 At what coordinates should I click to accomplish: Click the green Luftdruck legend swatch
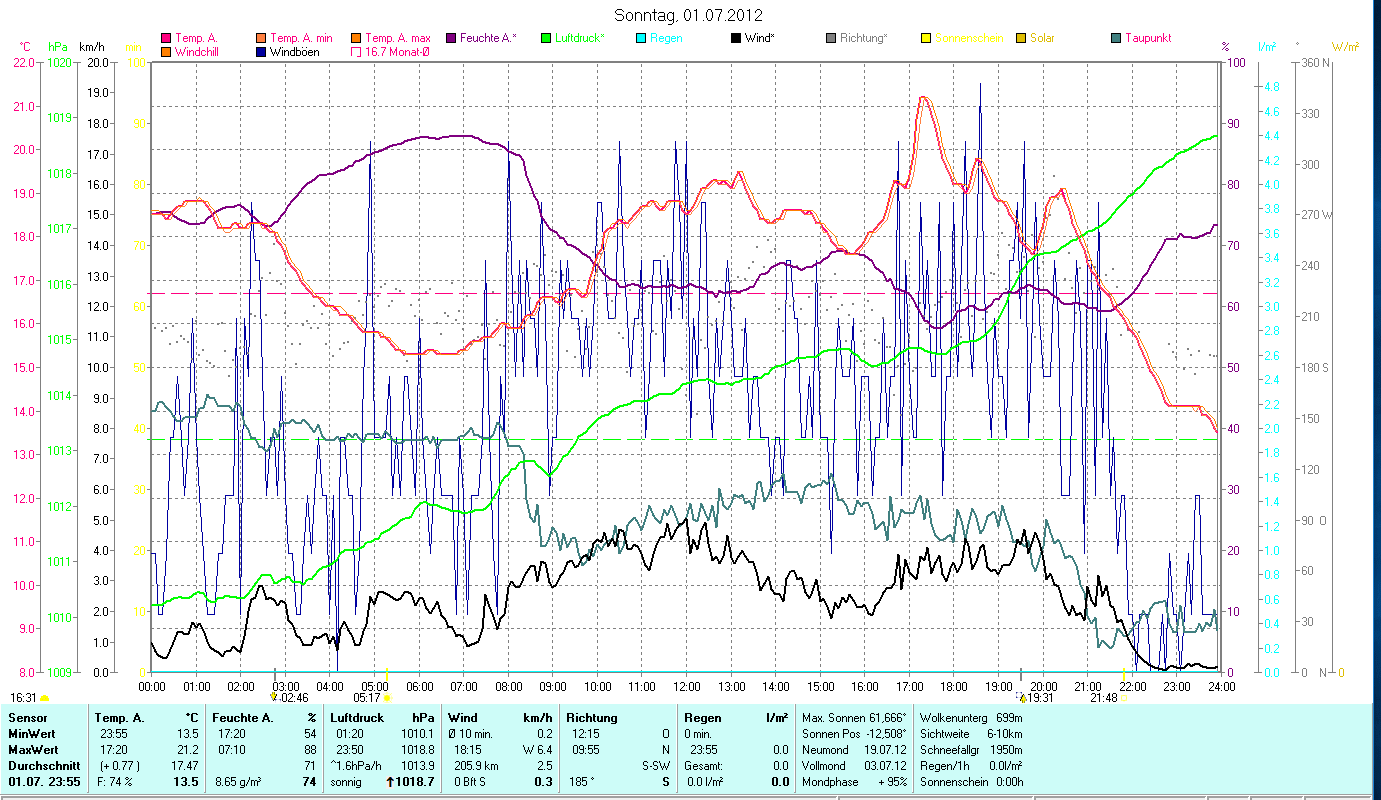[x=548, y=38]
